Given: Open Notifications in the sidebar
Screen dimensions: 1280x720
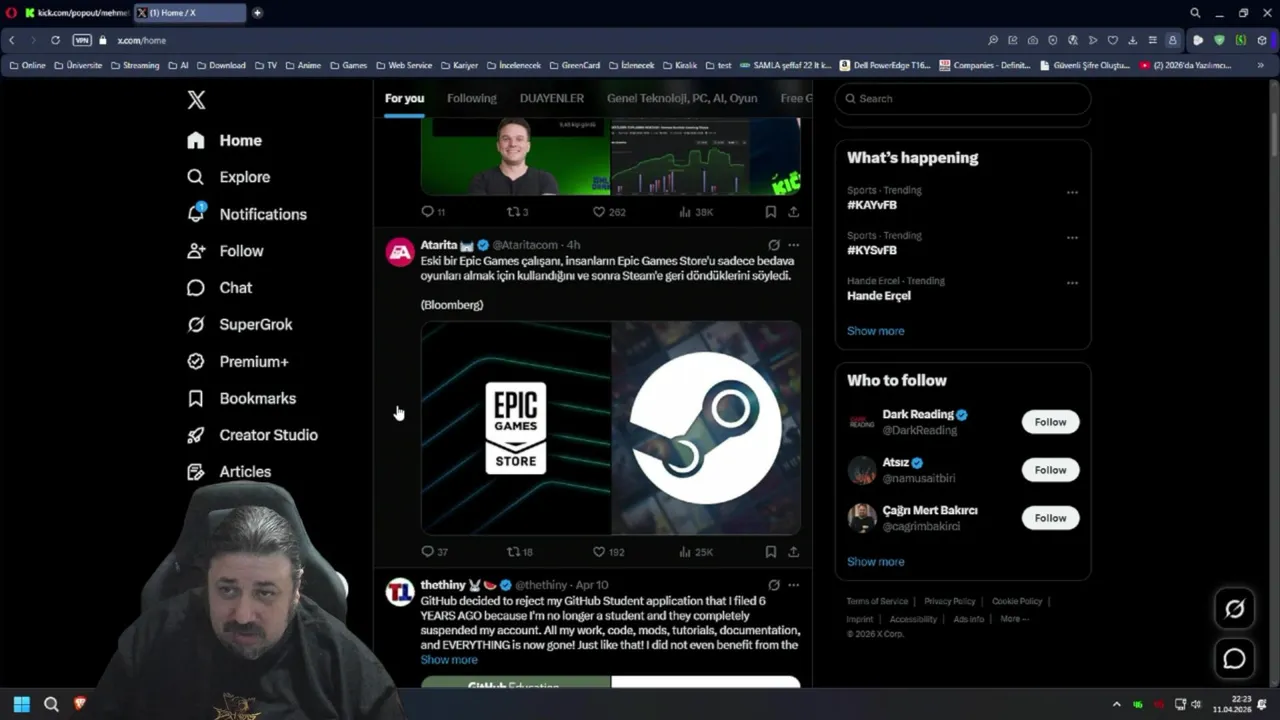Looking at the screenshot, I should [247, 214].
